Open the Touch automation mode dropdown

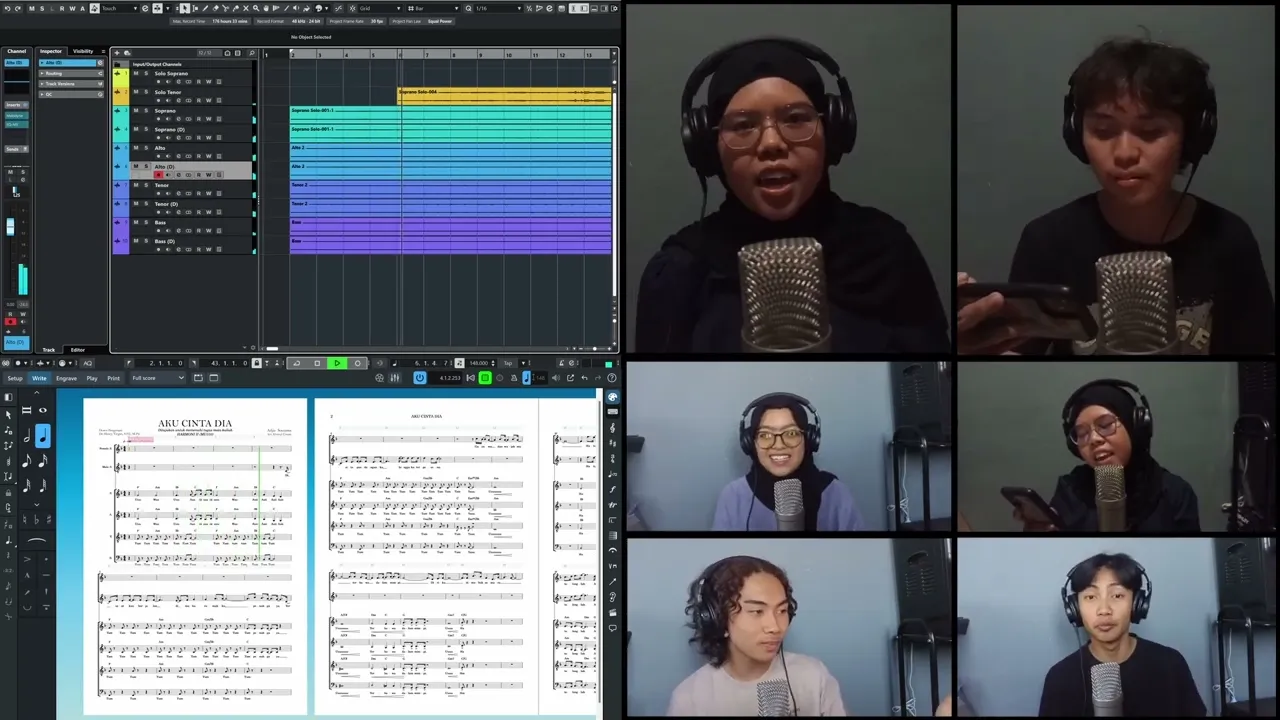click(118, 8)
